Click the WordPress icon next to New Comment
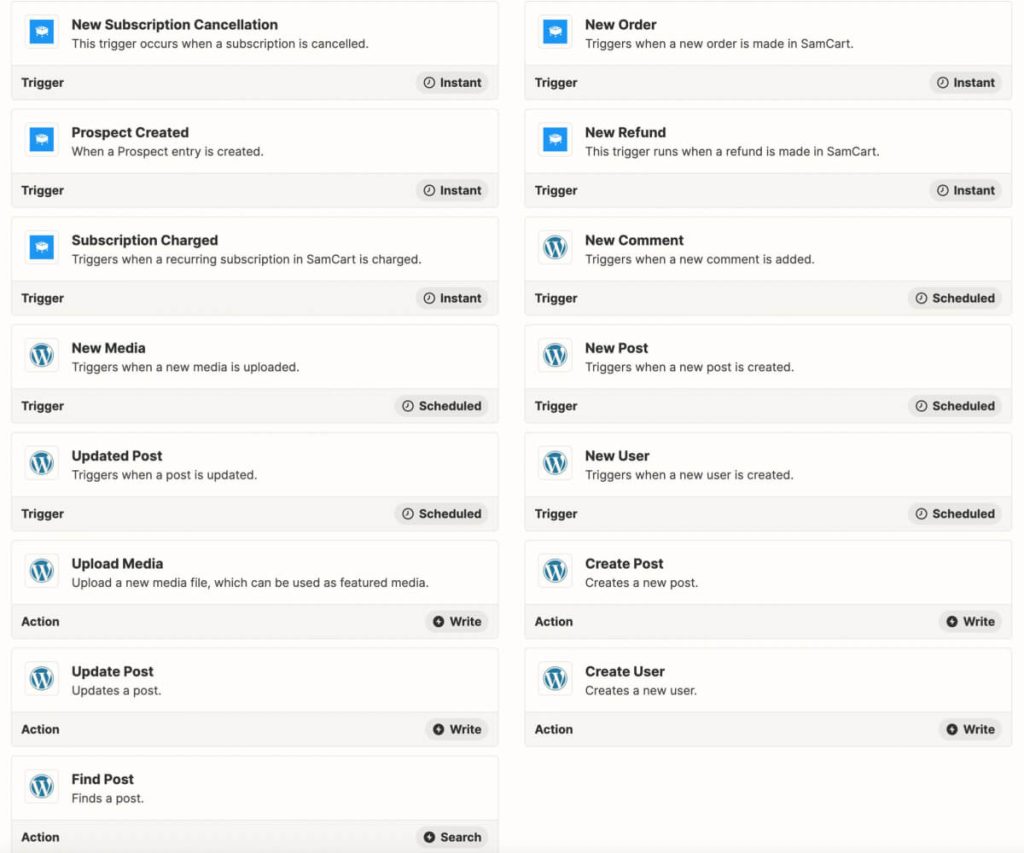Viewport: 1024px width, 853px height. tap(554, 247)
